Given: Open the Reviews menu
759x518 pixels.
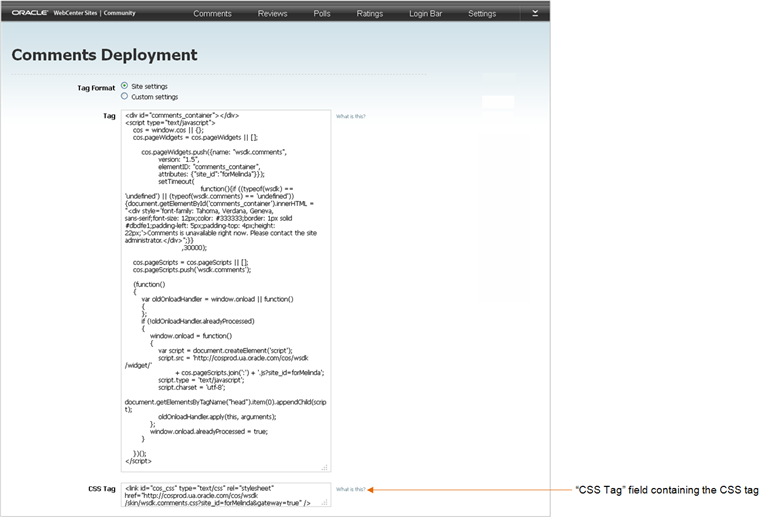Looking at the screenshot, I should click(x=272, y=14).
